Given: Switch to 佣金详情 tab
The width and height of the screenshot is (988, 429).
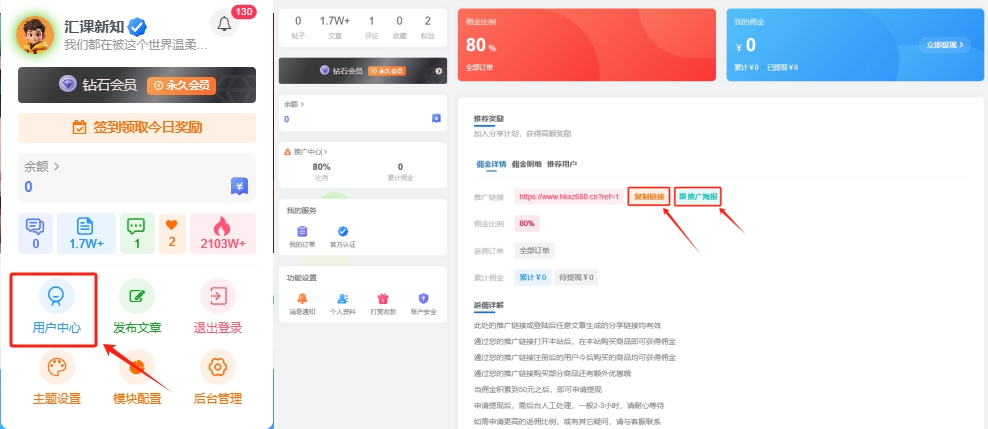Looking at the screenshot, I should point(490,164).
